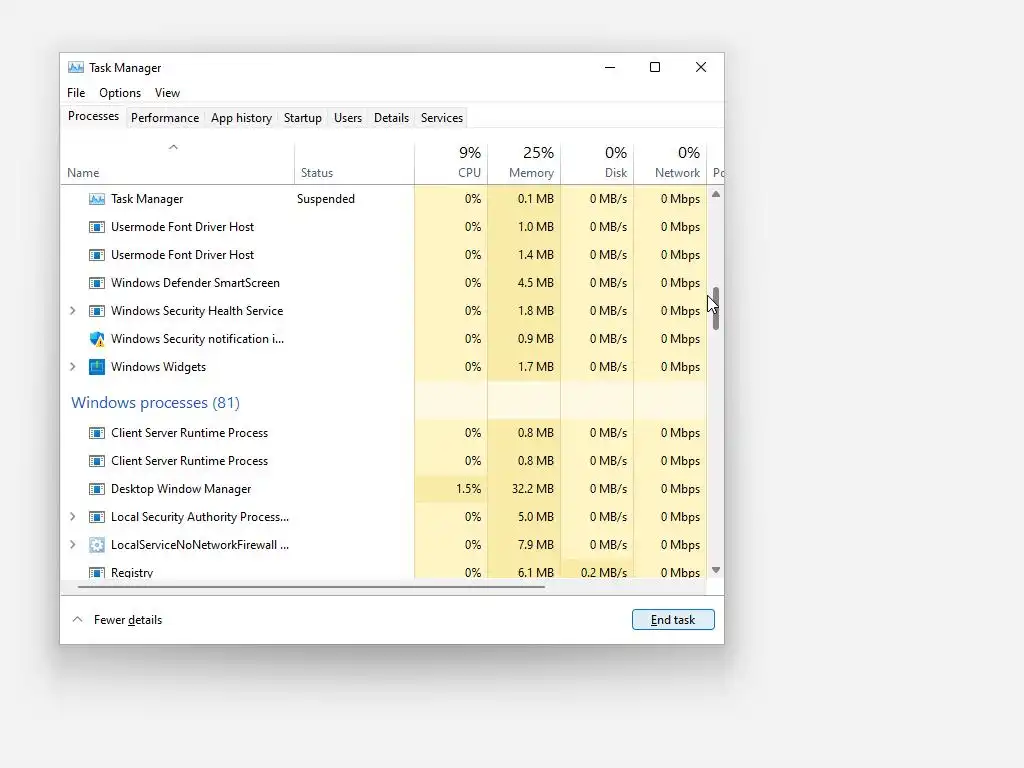Open the File menu
Image resolution: width=1024 pixels, height=768 pixels.
(x=76, y=93)
